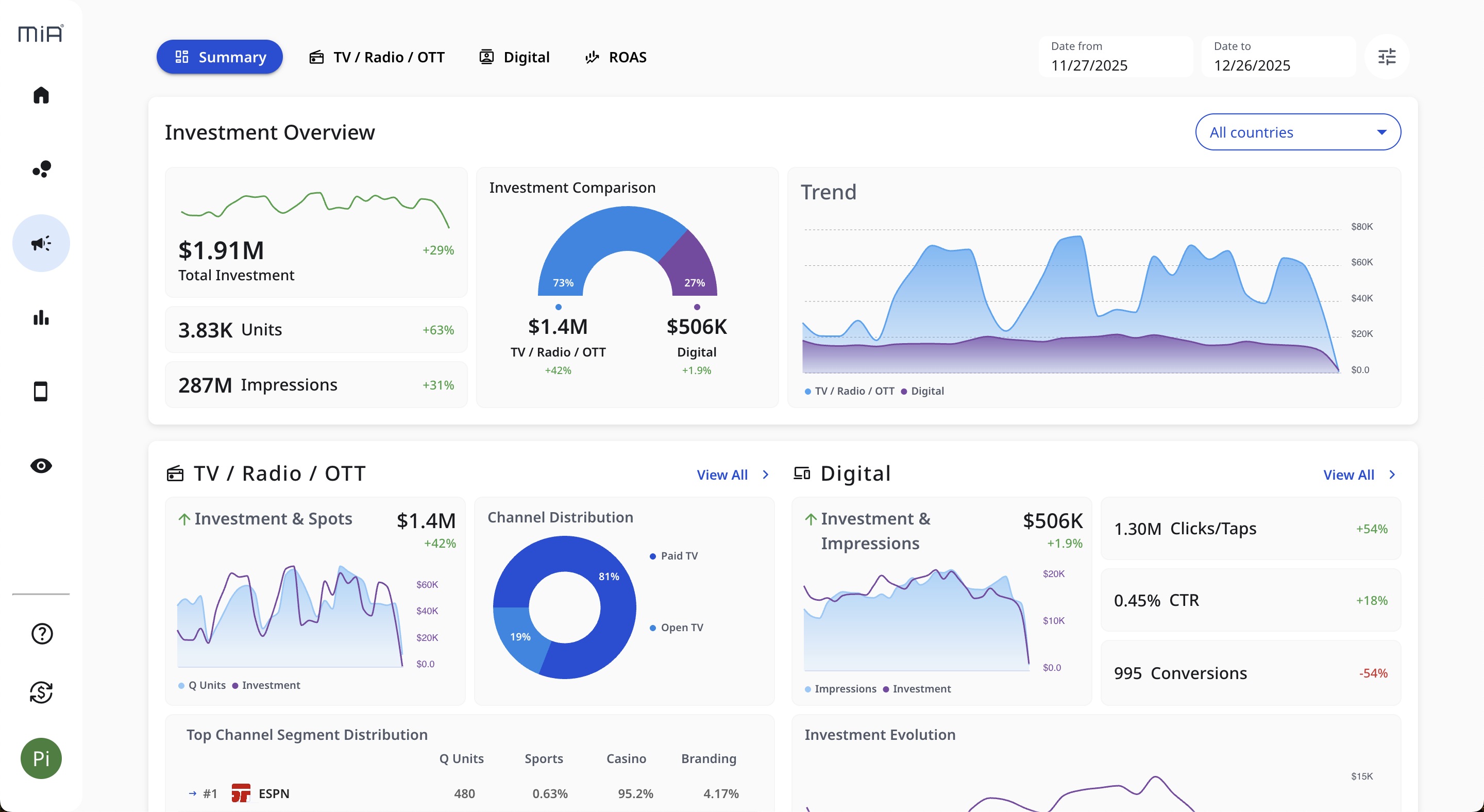1484x812 pixels.
Task: Click the mobile device sidebar icon
Action: click(x=41, y=392)
